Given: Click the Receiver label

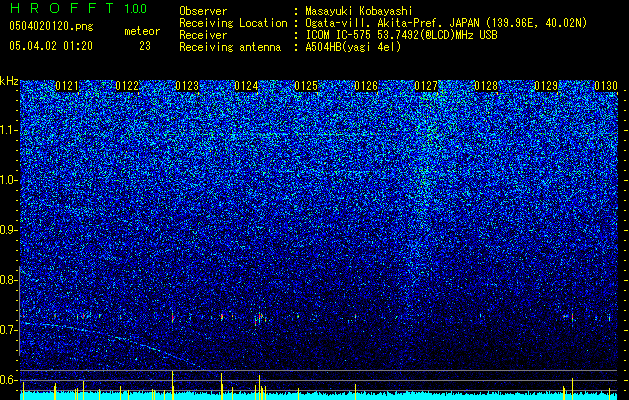Looking at the screenshot, I should [203, 35].
